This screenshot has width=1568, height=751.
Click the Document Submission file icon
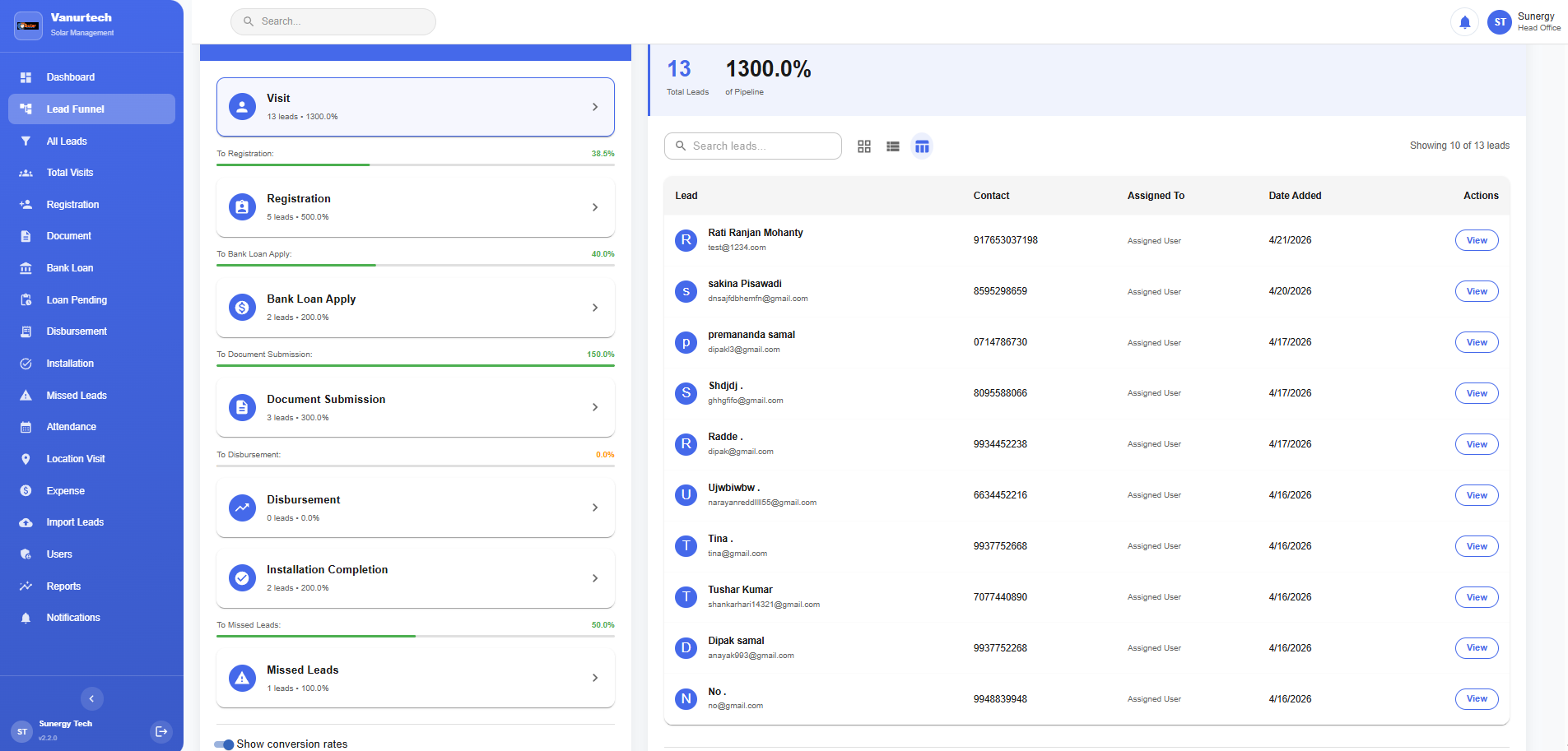coord(242,407)
